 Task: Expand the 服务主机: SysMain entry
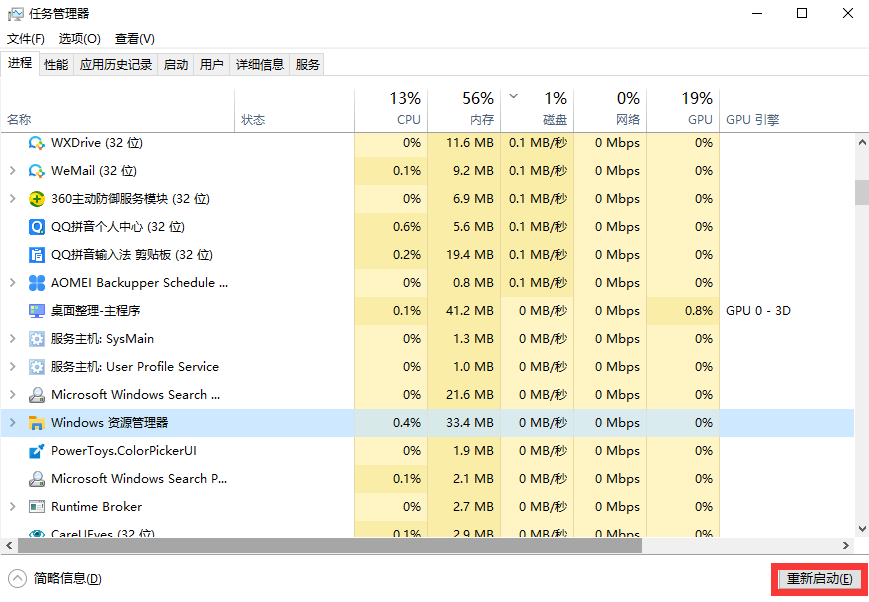point(12,339)
